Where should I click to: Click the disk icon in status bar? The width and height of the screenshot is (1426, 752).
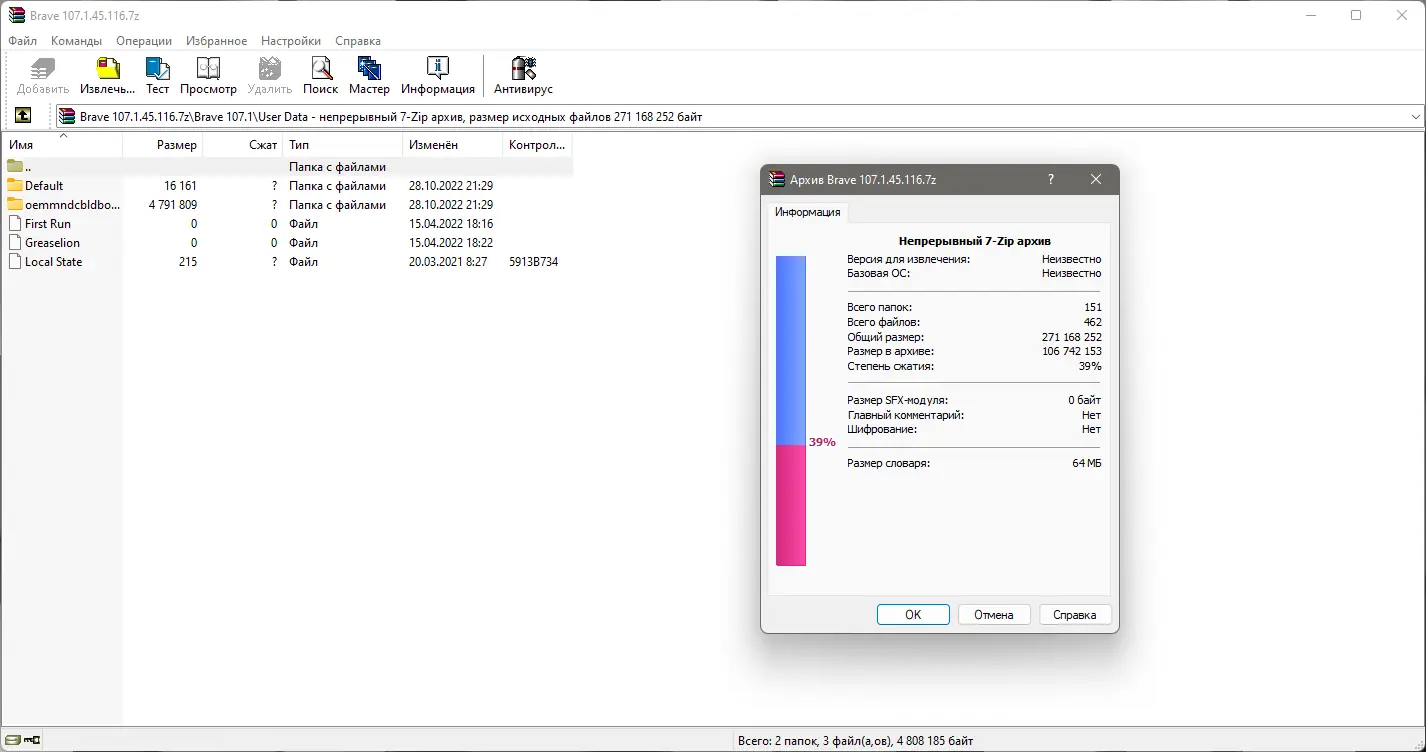[x=12, y=741]
